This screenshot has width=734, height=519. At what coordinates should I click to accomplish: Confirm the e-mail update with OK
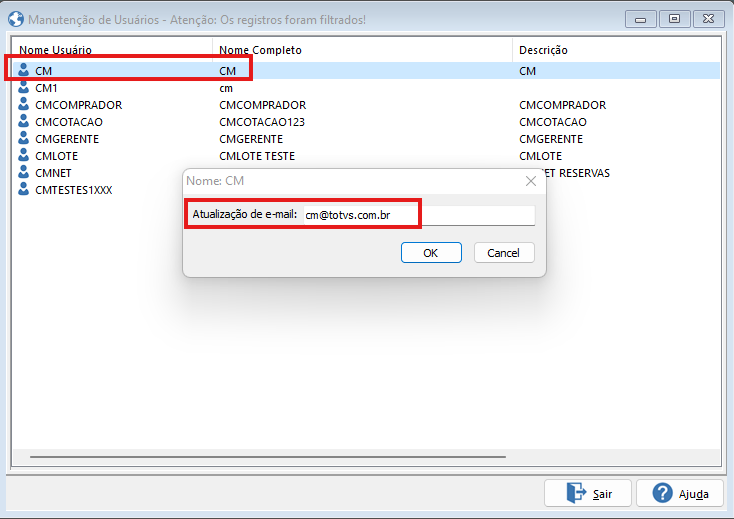tap(431, 253)
